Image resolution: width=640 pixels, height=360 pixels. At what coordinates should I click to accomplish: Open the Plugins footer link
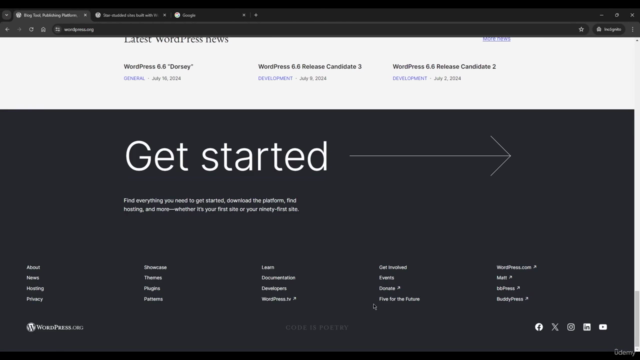tap(152, 288)
